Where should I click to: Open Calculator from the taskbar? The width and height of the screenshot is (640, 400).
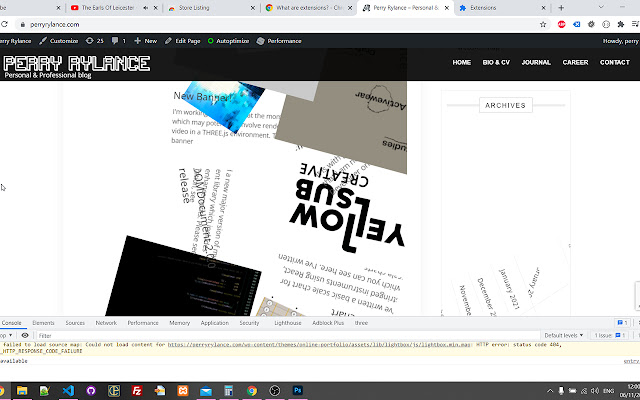[x=229, y=391]
